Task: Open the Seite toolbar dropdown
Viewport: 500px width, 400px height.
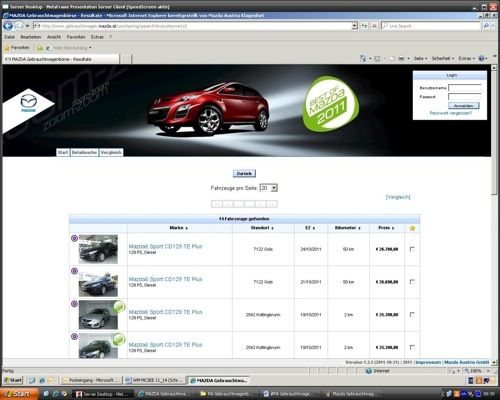Action: point(420,58)
